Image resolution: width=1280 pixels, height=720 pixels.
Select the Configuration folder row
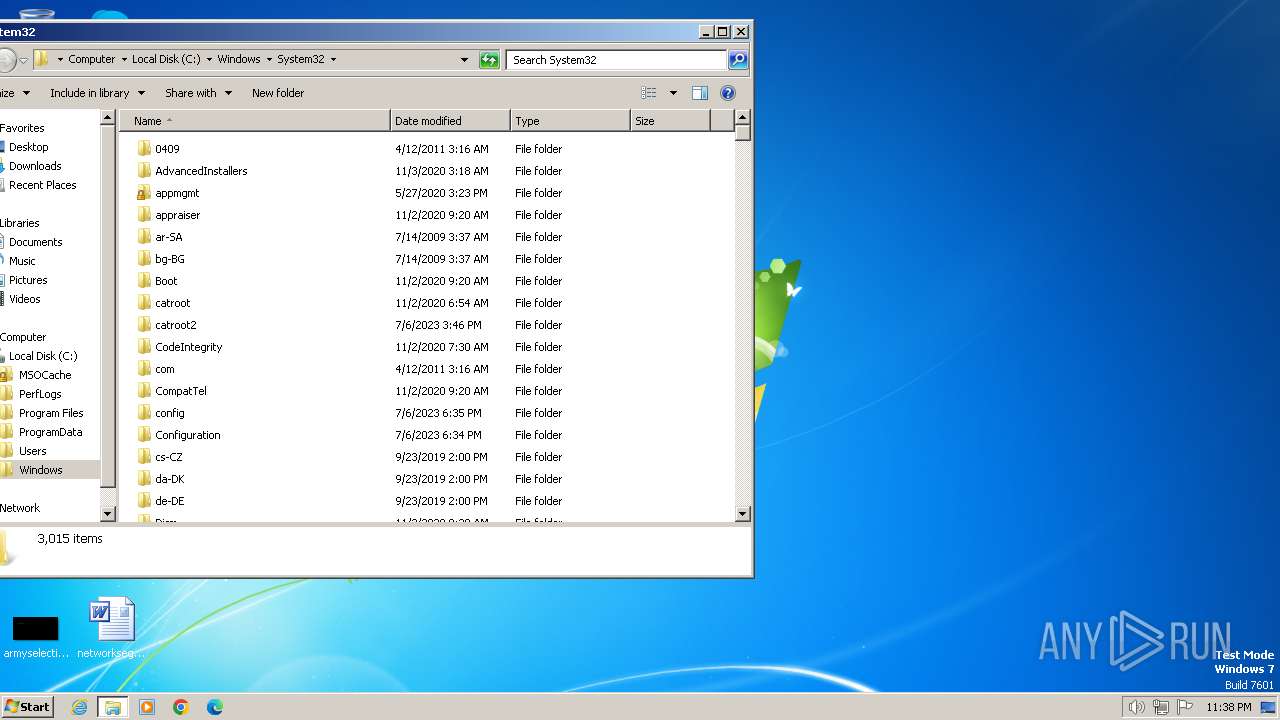click(420, 435)
